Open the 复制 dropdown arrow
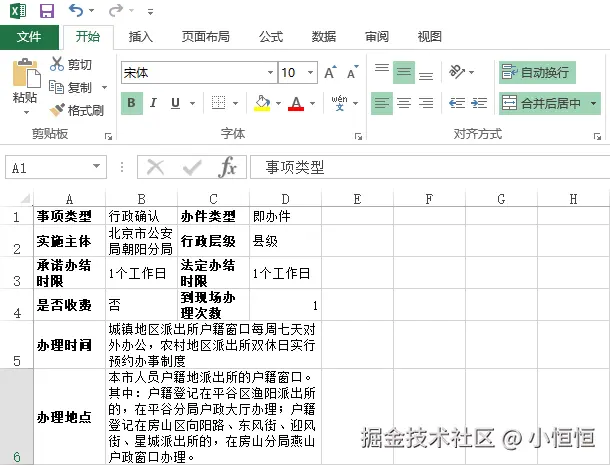The width and height of the screenshot is (610, 465). click(104, 88)
